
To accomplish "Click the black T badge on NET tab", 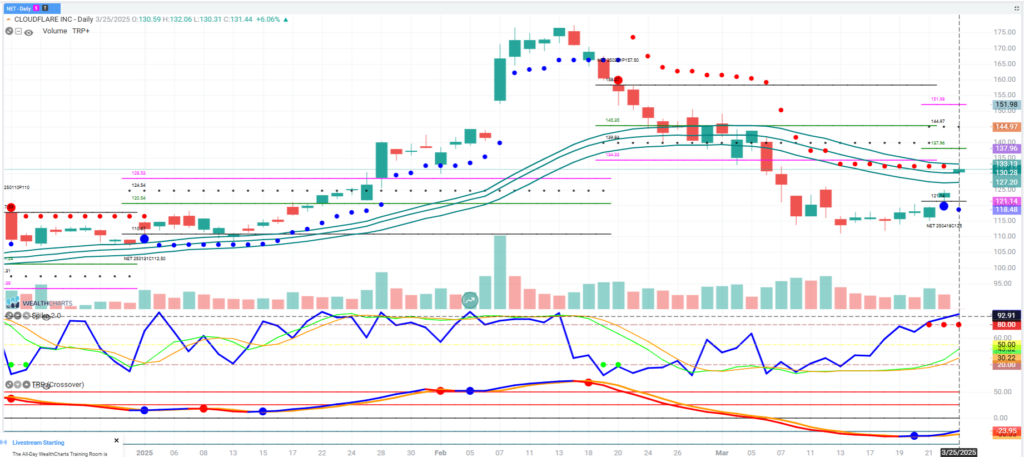I will click(44, 7).
